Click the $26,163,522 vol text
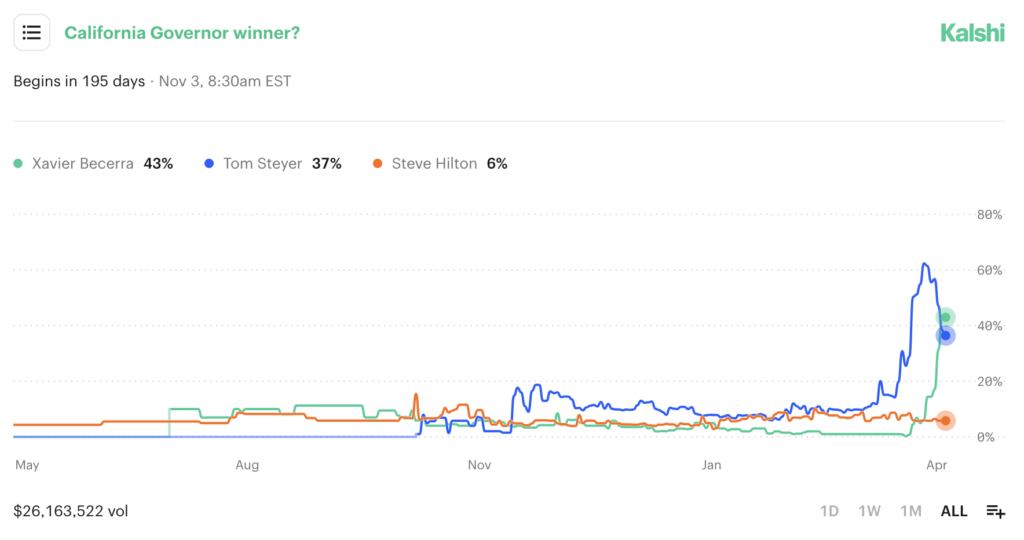 click(71, 511)
